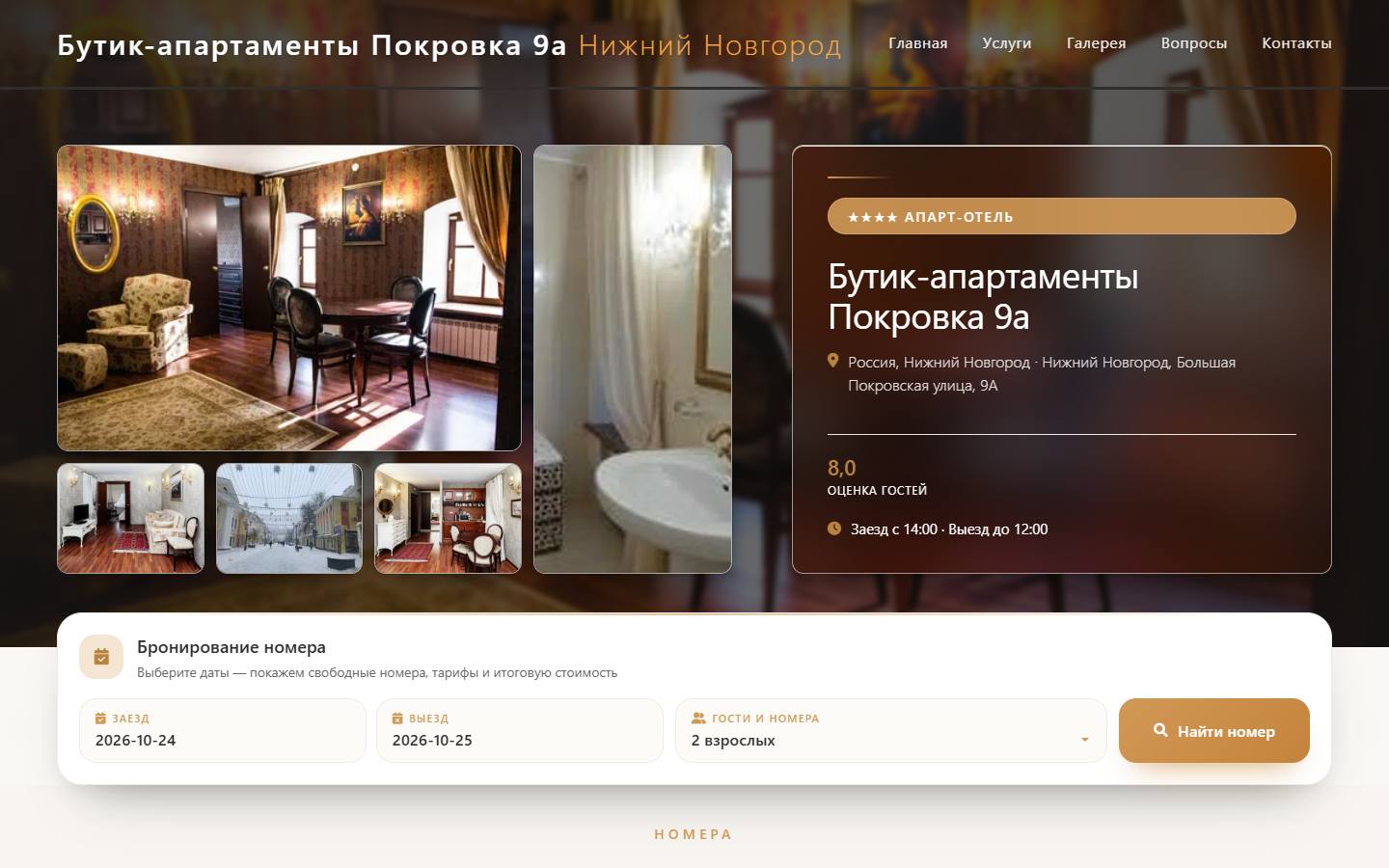Screen dimensions: 1389x868
Task: Click the НОМЕРА section heading
Action: [694, 834]
